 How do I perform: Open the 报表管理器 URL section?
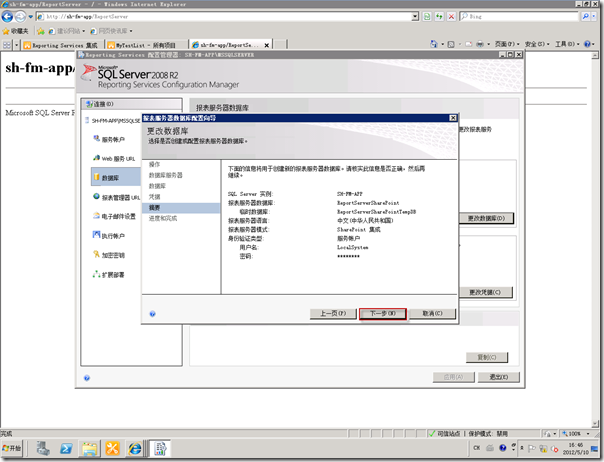pyautogui.click(x=116, y=197)
